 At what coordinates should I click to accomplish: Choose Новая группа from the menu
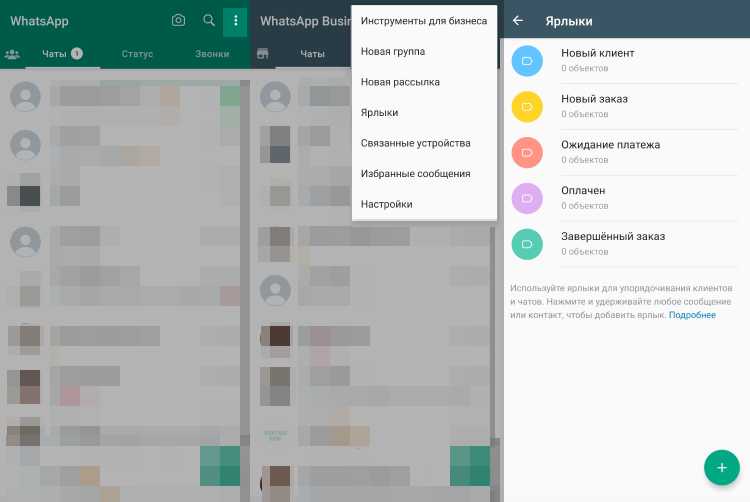[424, 51]
